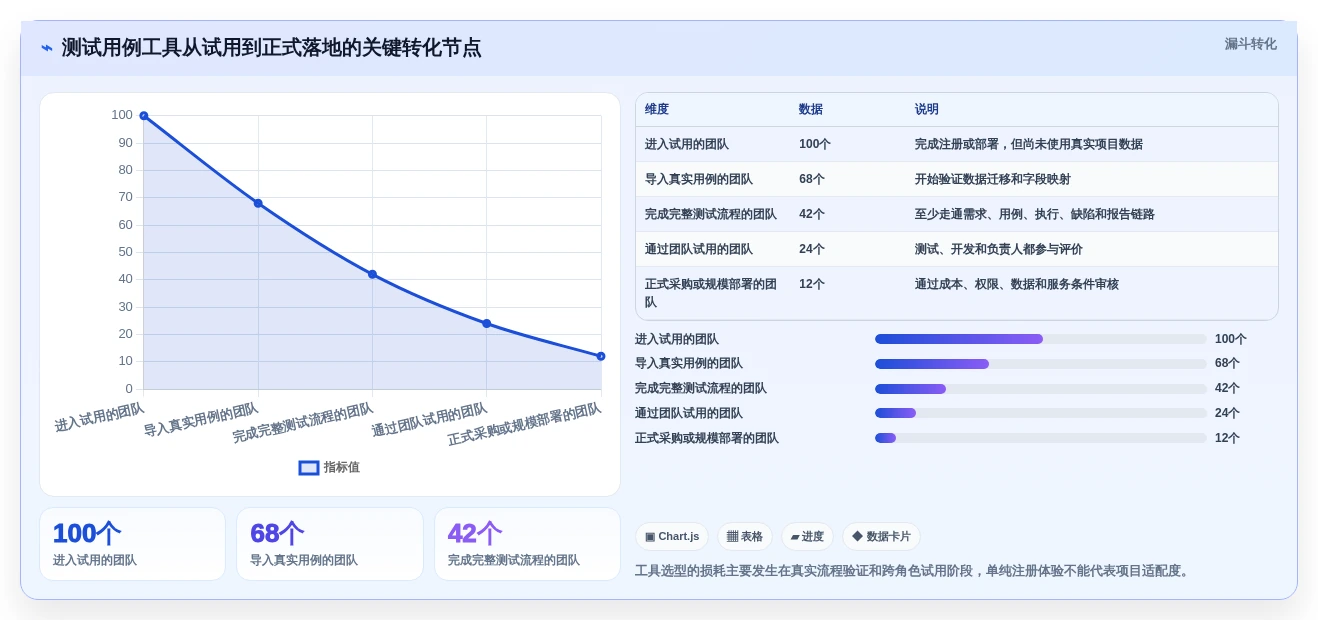Click the progress value label 24个
Screen dimensions: 1318x620
click(1228, 413)
